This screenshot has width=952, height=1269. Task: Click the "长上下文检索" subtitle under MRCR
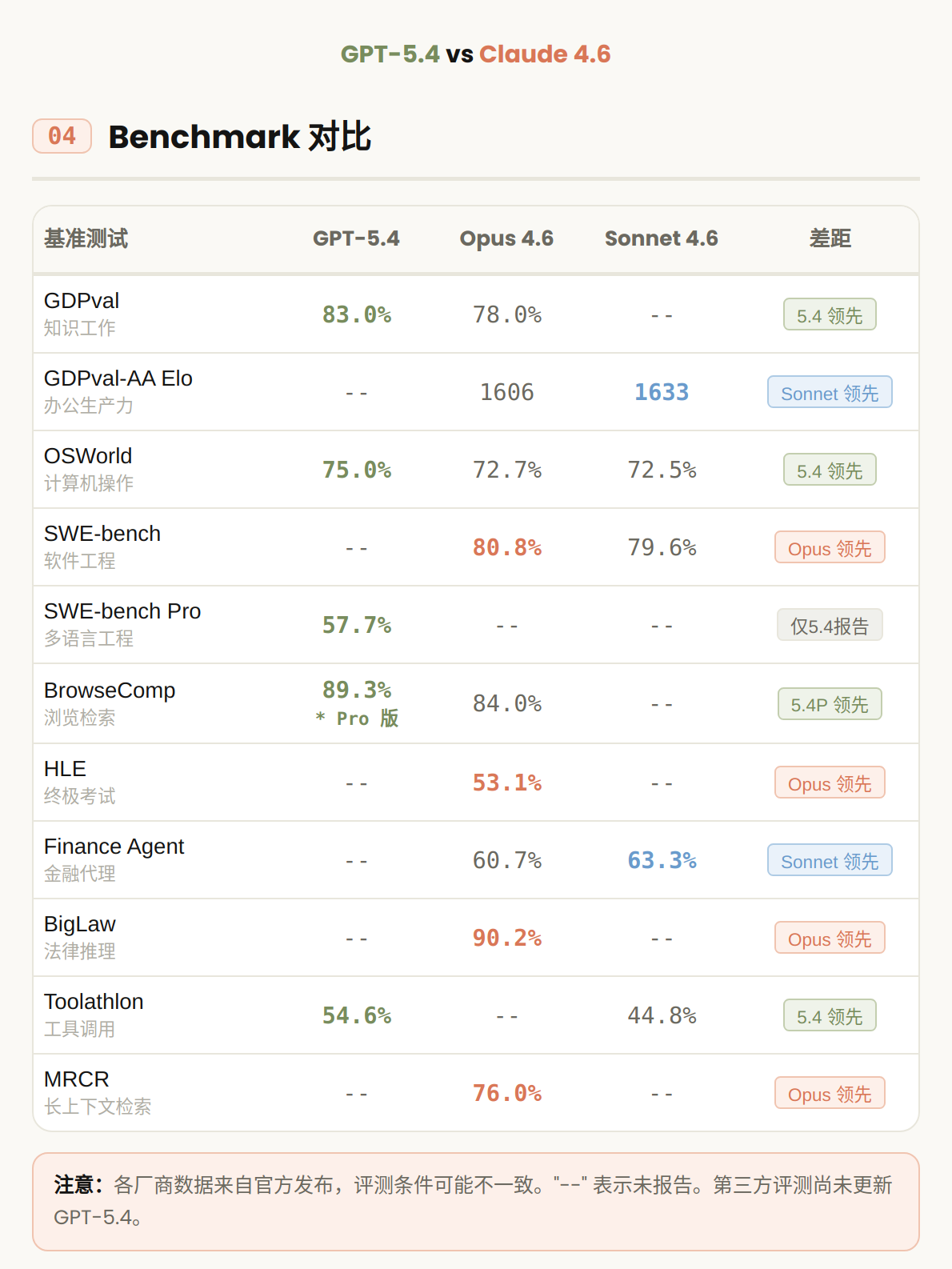click(98, 1107)
